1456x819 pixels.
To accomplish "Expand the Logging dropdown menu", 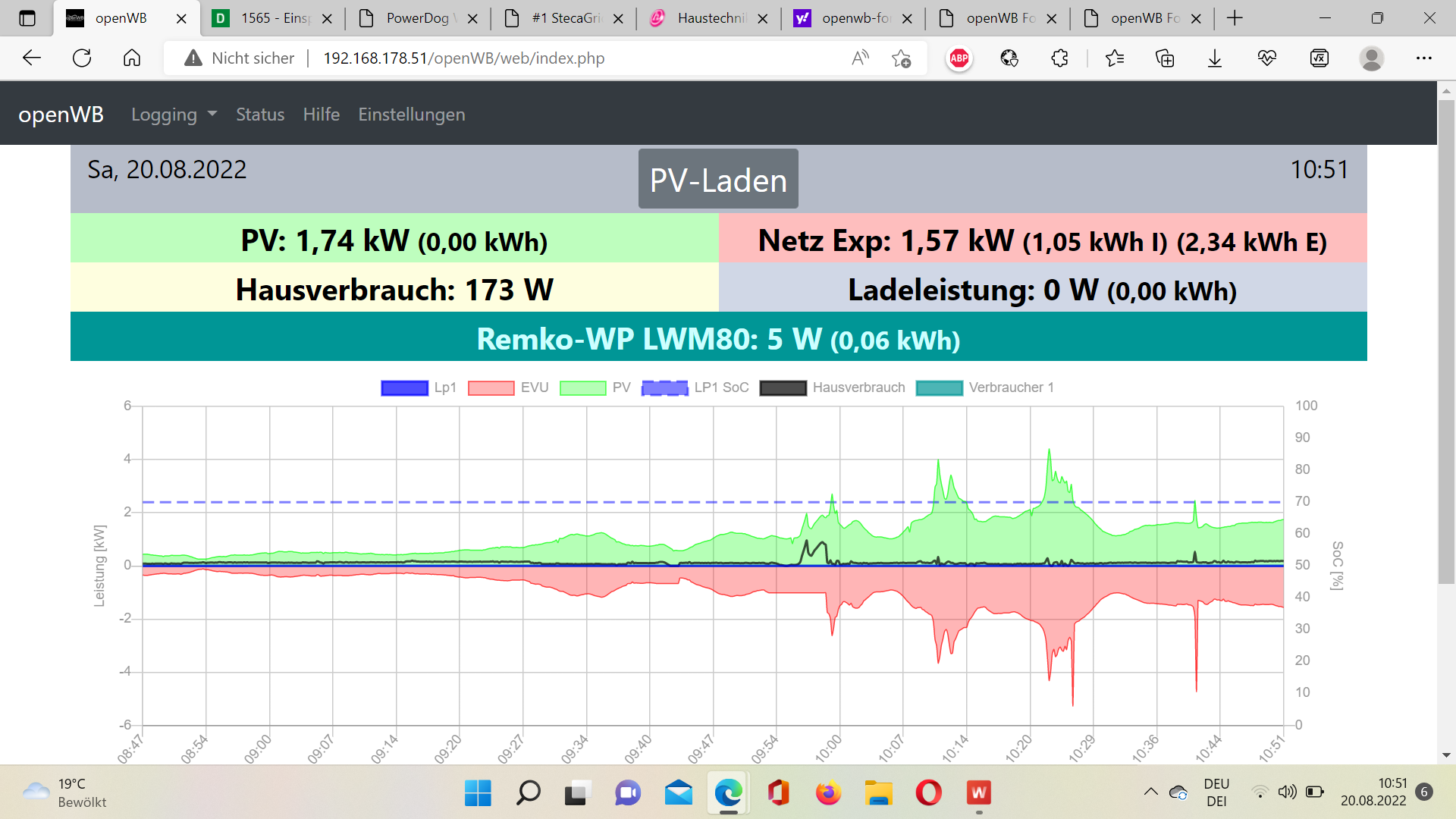I will click(174, 115).
